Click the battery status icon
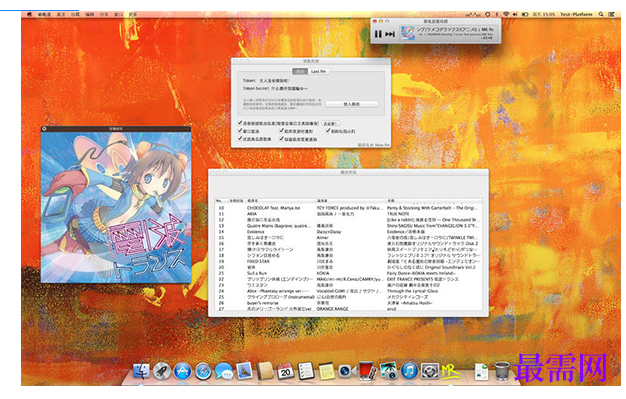626x399 pixels. click(525, 14)
